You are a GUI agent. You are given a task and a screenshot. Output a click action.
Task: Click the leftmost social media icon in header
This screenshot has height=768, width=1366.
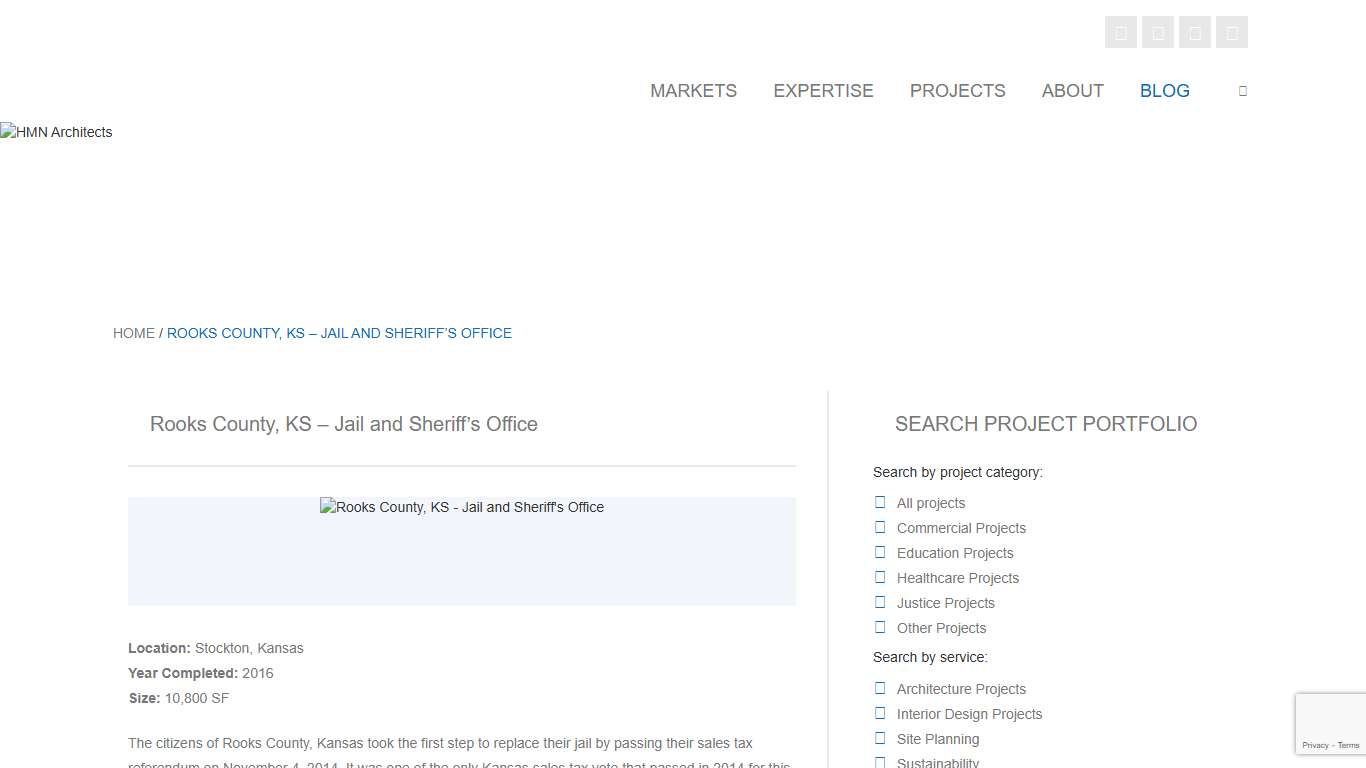pyautogui.click(x=1120, y=33)
